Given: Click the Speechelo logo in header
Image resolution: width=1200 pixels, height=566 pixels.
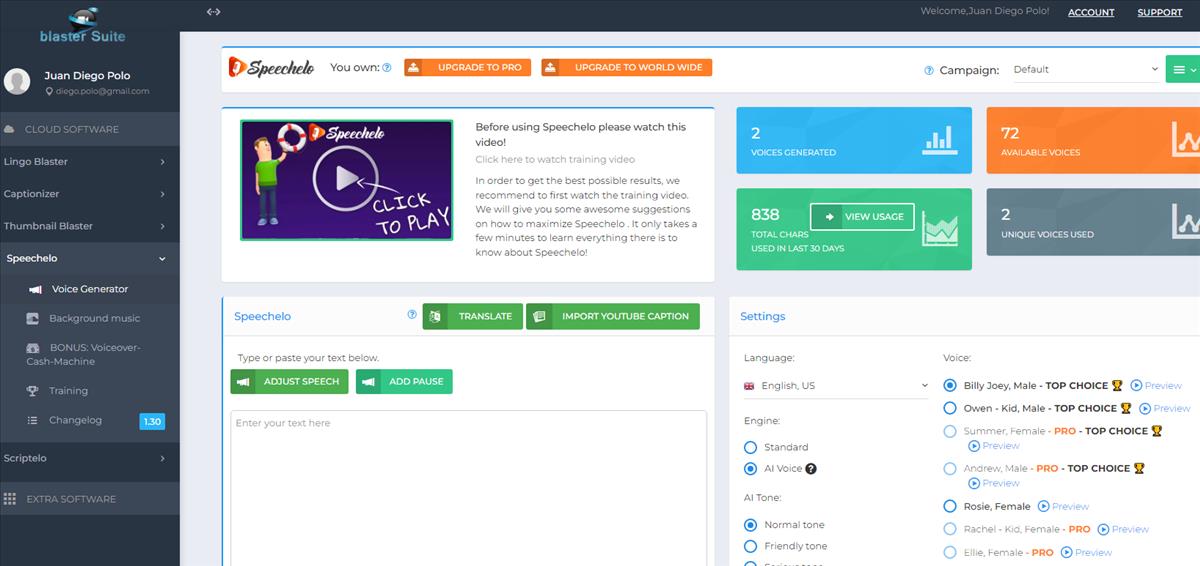Looking at the screenshot, I should (x=271, y=67).
